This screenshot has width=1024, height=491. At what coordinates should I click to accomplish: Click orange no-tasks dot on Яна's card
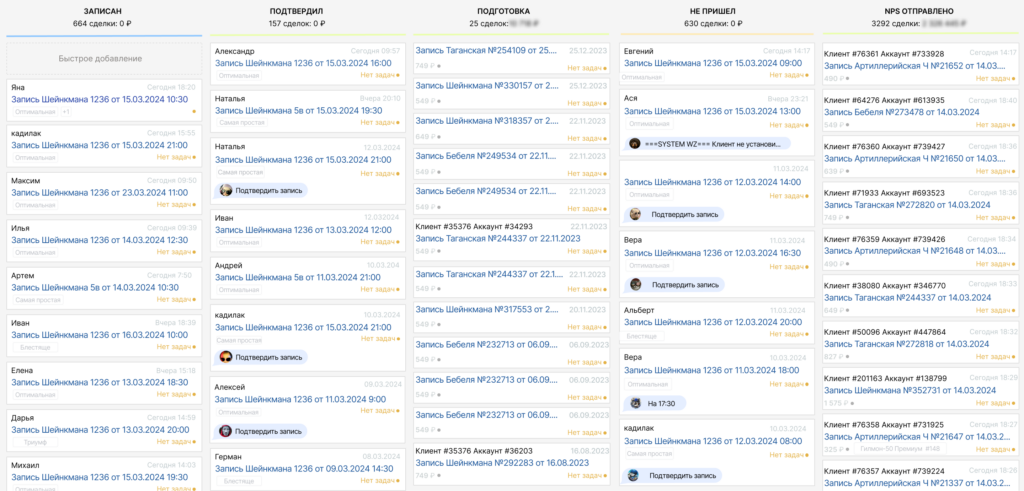coord(193,112)
